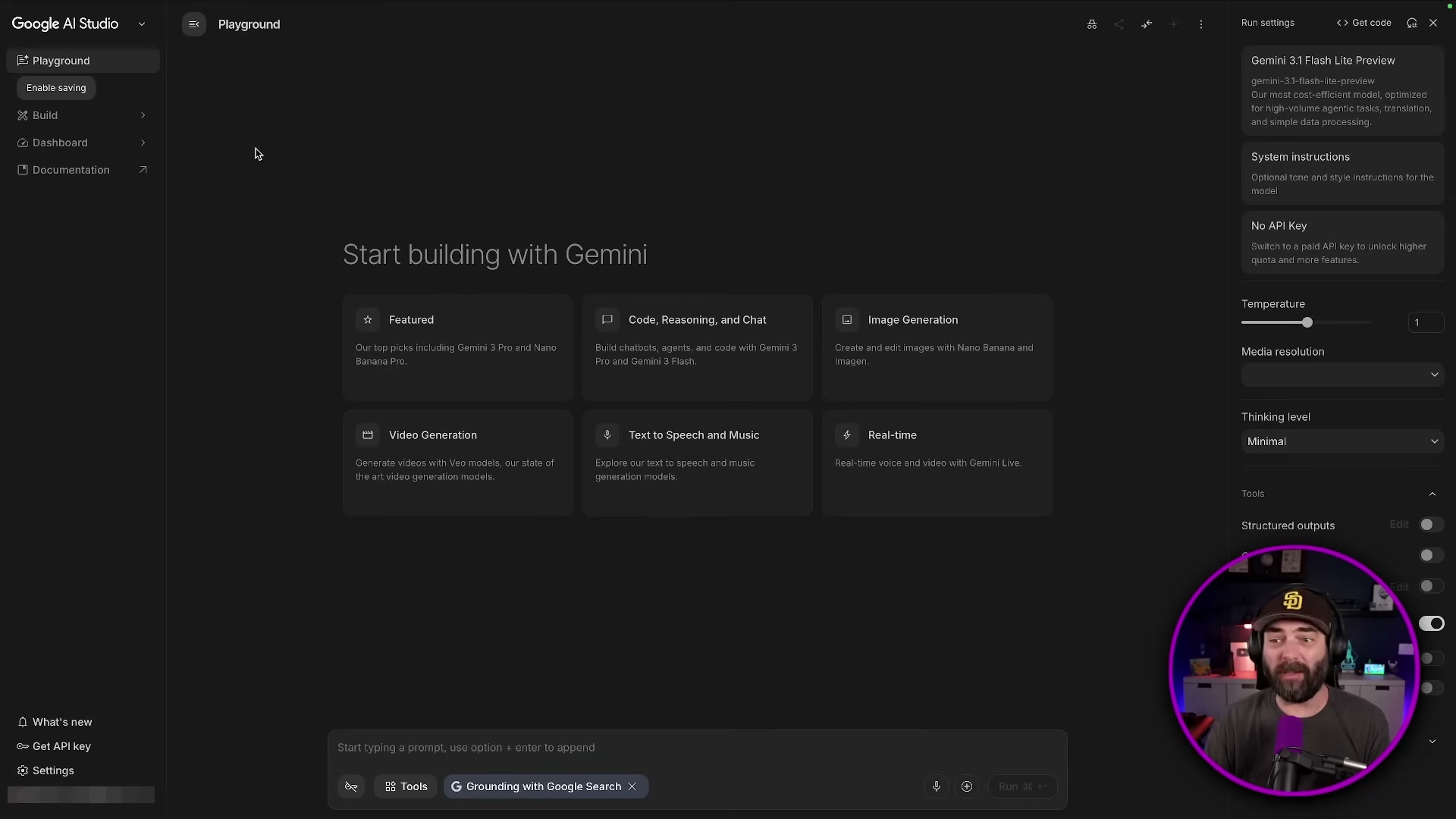Collapse the Tools section chevron
Viewport: 1456px width, 819px height.
pyautogui.click(x=1432, y=494)
